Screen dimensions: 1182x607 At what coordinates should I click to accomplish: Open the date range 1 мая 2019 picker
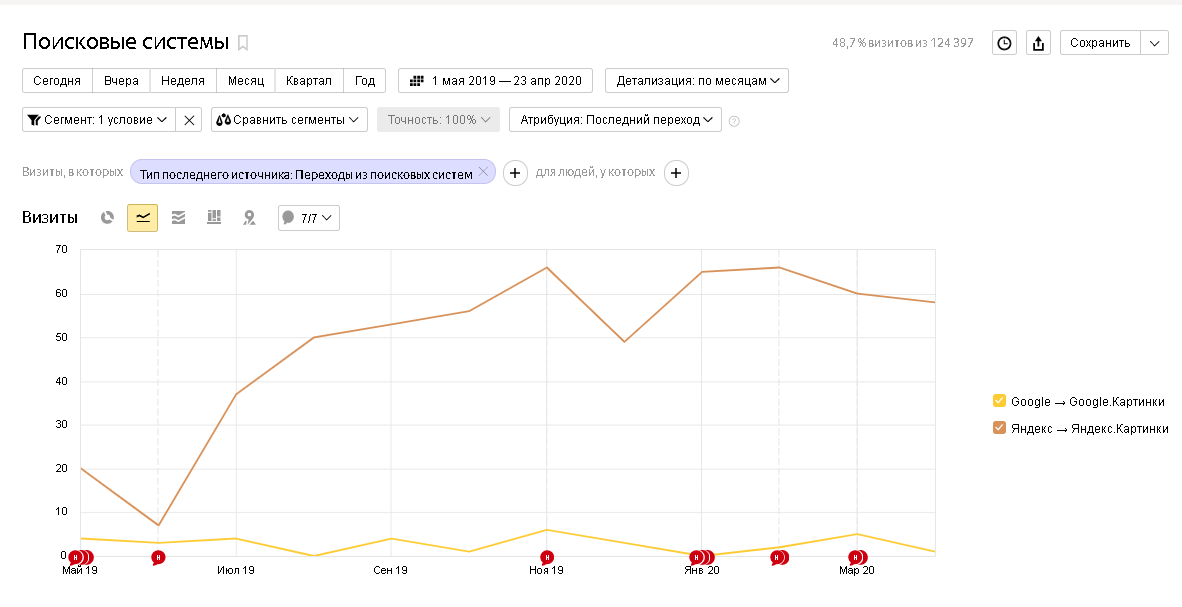pyautogui.click(x=495, y=81)
